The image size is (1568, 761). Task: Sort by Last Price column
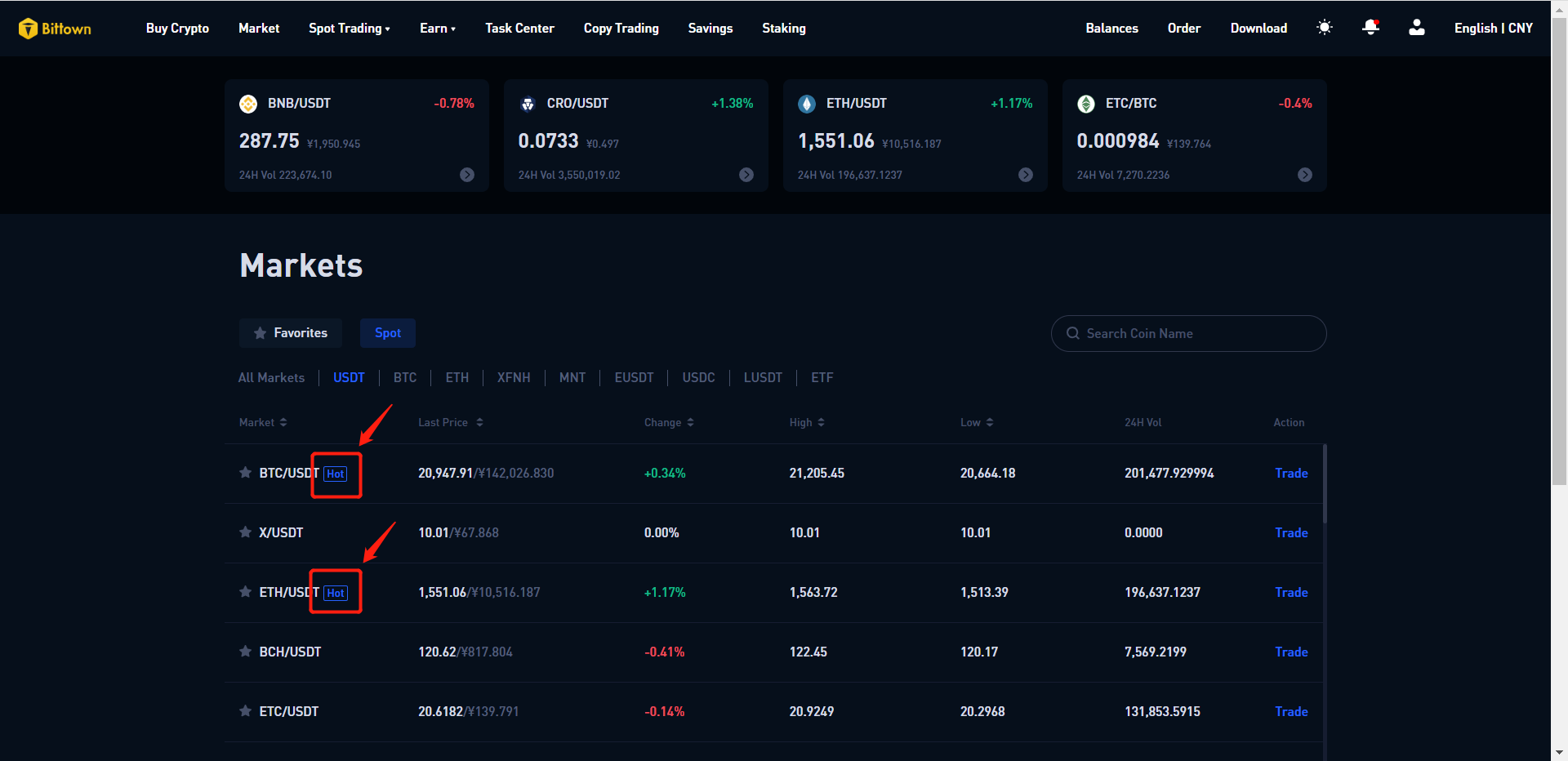tap(451, 422)
